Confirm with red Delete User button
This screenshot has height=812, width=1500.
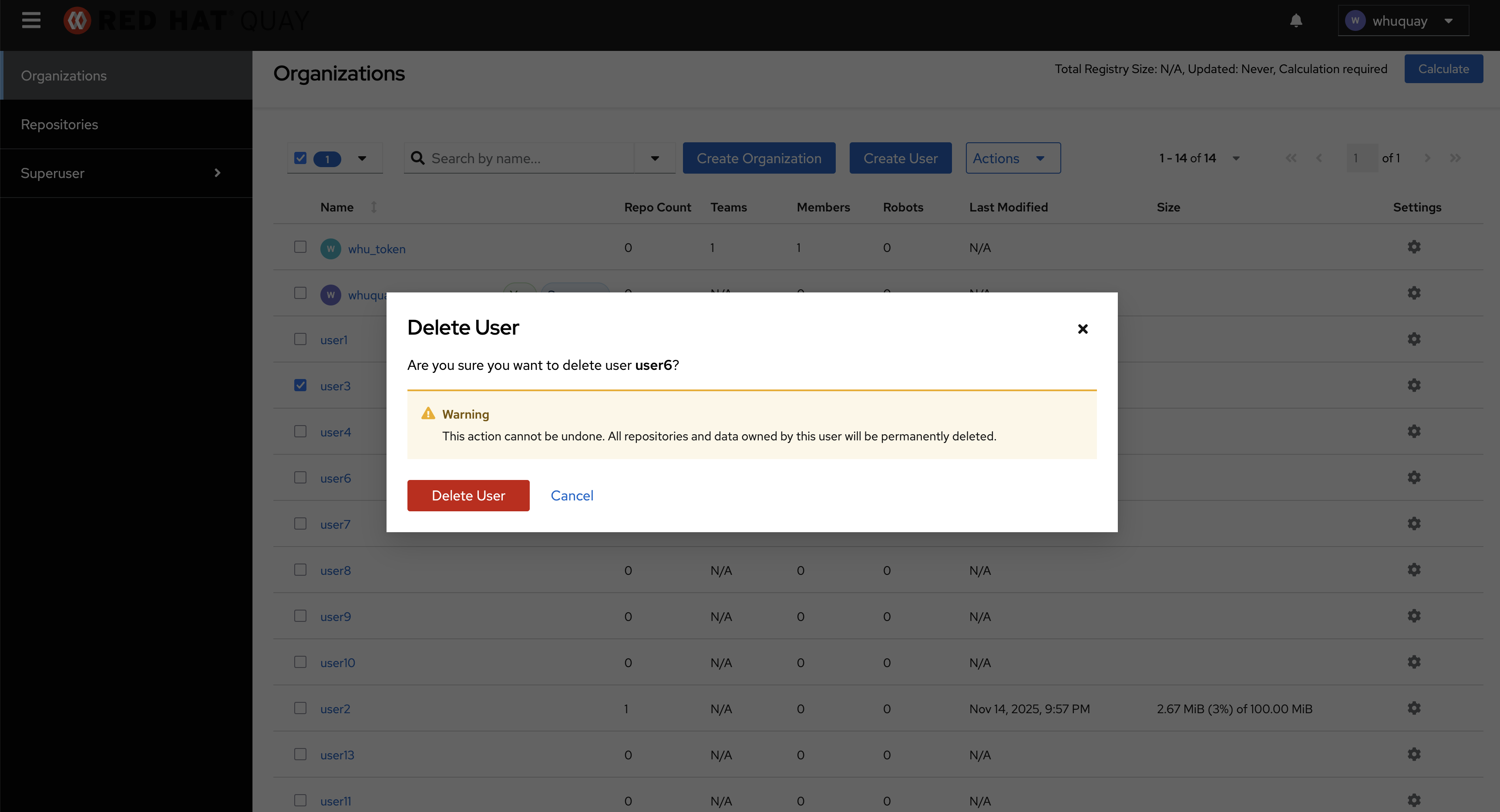468,495
